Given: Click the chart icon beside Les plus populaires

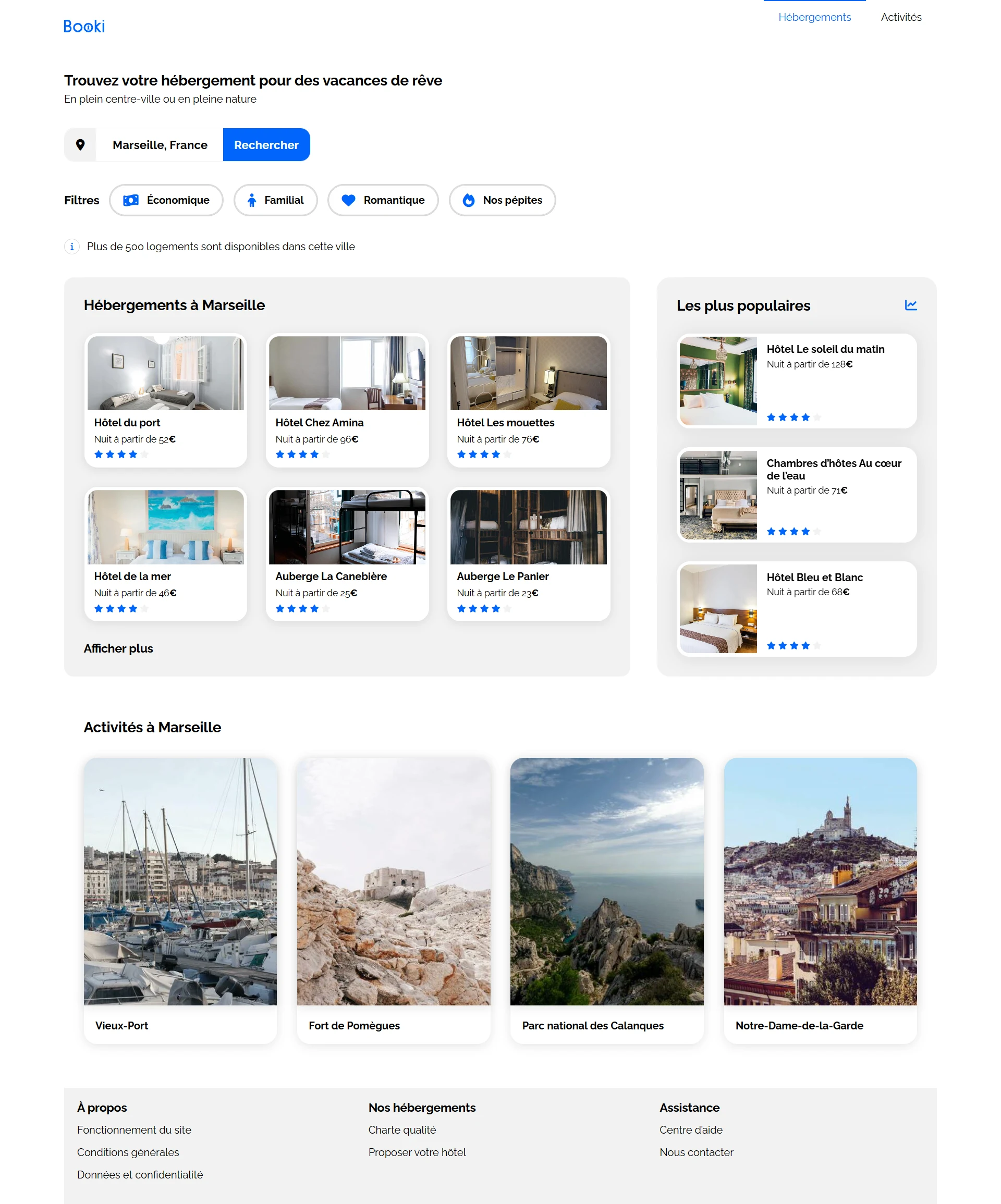Looking at the screenshot, I should point(910,305).
